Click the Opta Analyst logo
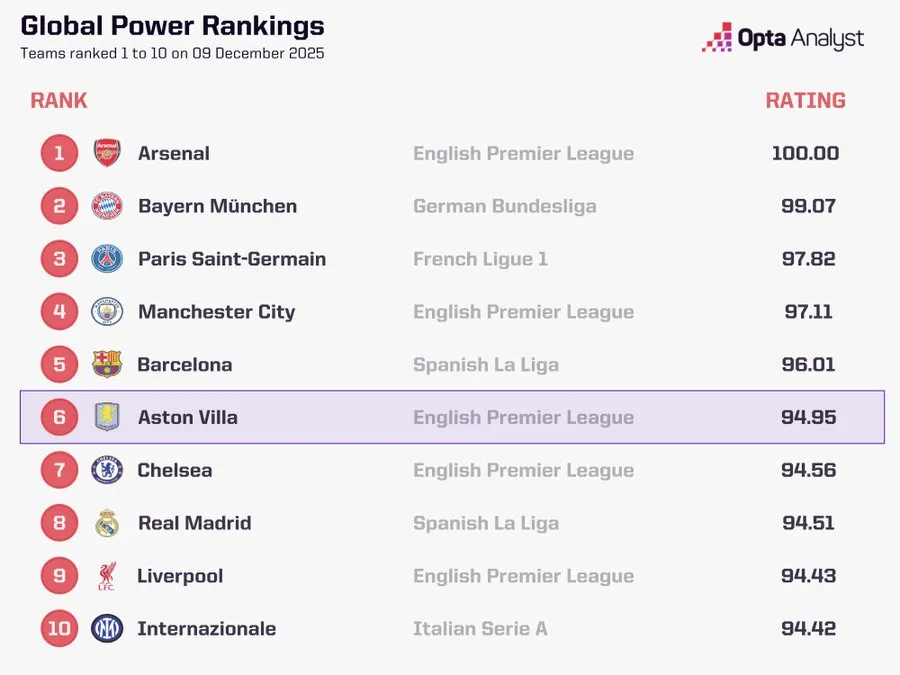 pos(783,39)
